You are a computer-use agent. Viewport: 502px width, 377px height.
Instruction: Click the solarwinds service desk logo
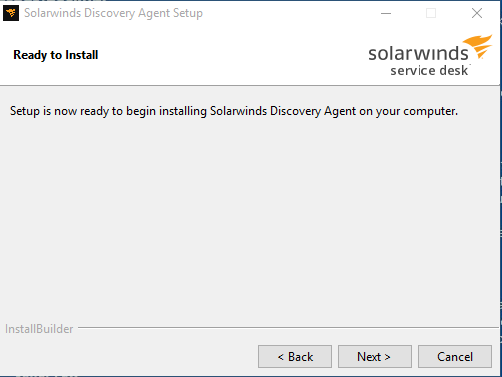430,56
